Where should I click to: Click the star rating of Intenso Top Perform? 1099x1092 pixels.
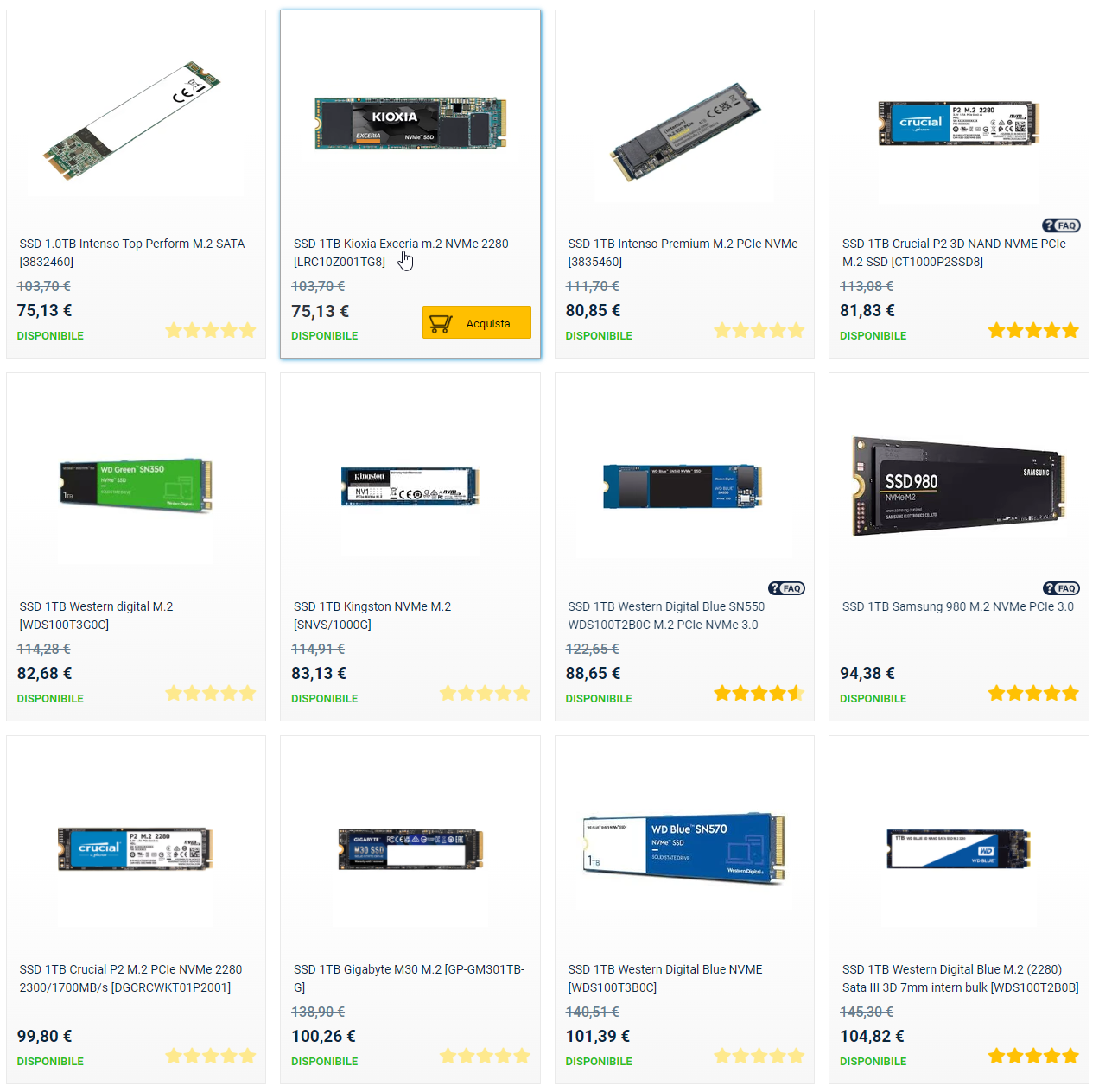(211, 330)
